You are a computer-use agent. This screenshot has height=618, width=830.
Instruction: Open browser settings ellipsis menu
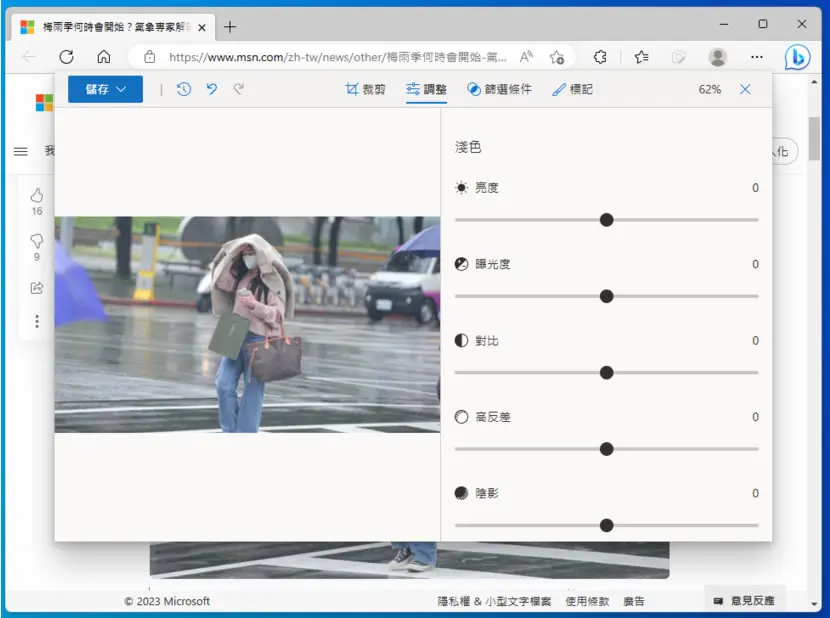pos(757,57)
